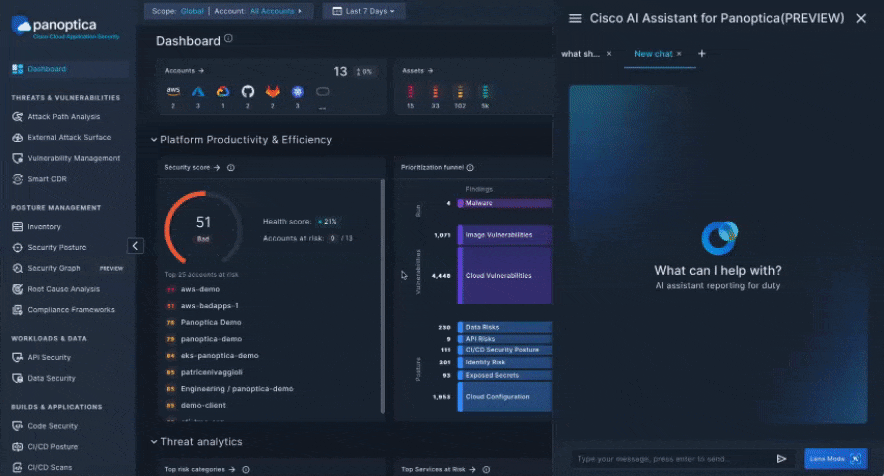Switch to the 'what sh...' chat tab
Image resolution: width=884 pixels, height=476 pixels.
(580, 54)
